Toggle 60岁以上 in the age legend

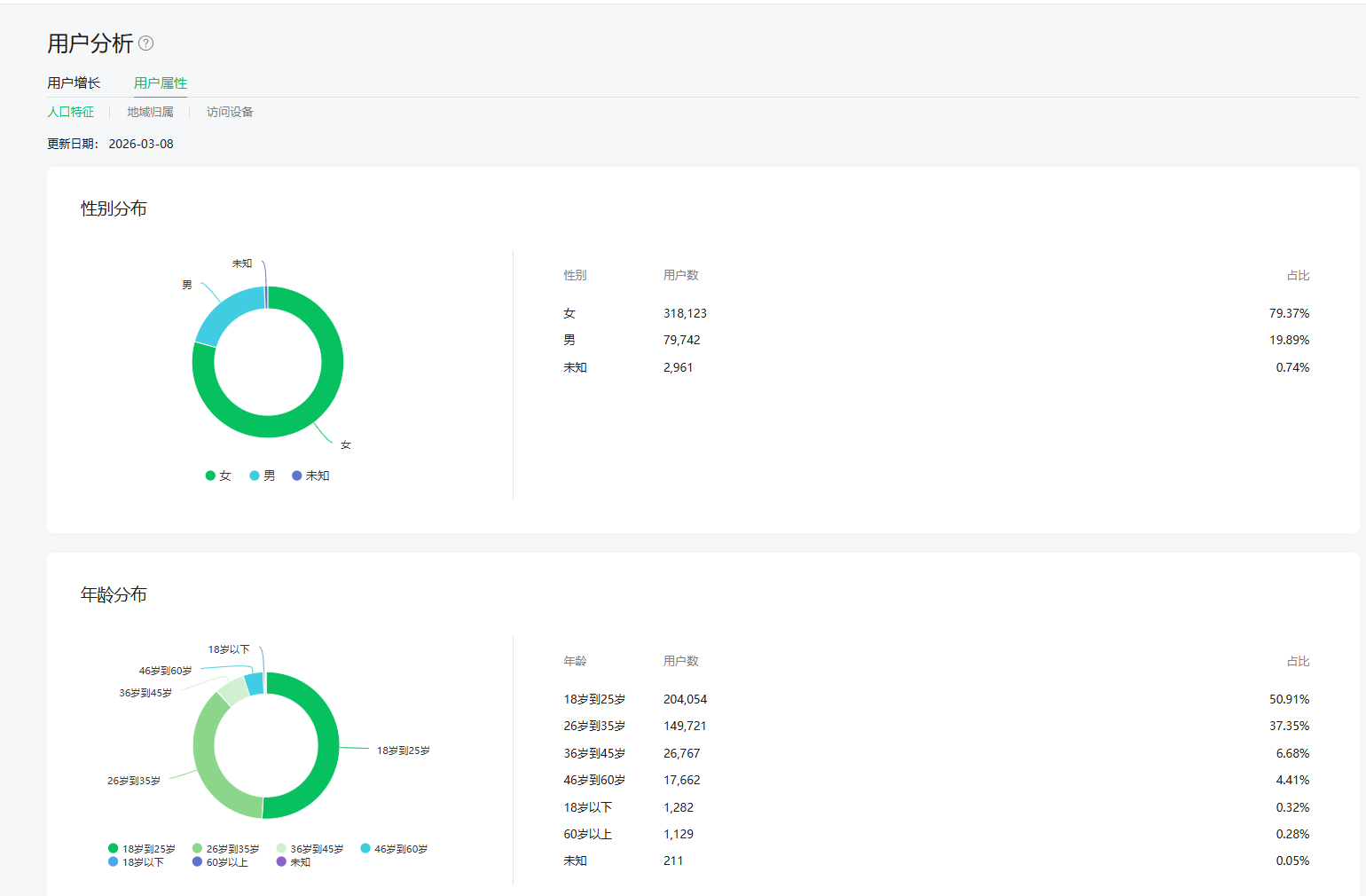click(220, 862)
